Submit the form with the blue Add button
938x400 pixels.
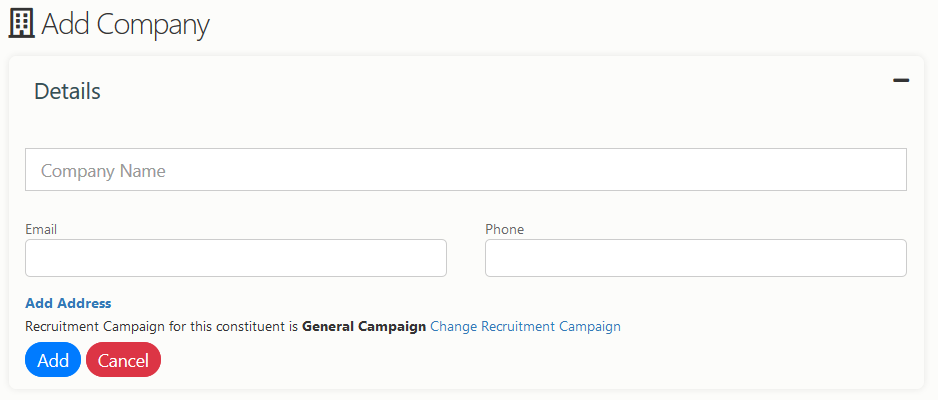(53, 360)
